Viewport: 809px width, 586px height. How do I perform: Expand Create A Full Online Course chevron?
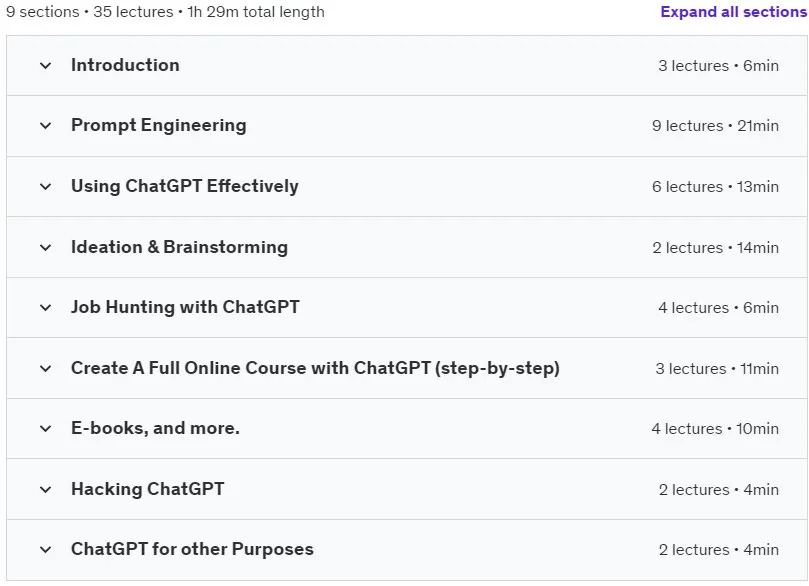[x=45, y=368]
